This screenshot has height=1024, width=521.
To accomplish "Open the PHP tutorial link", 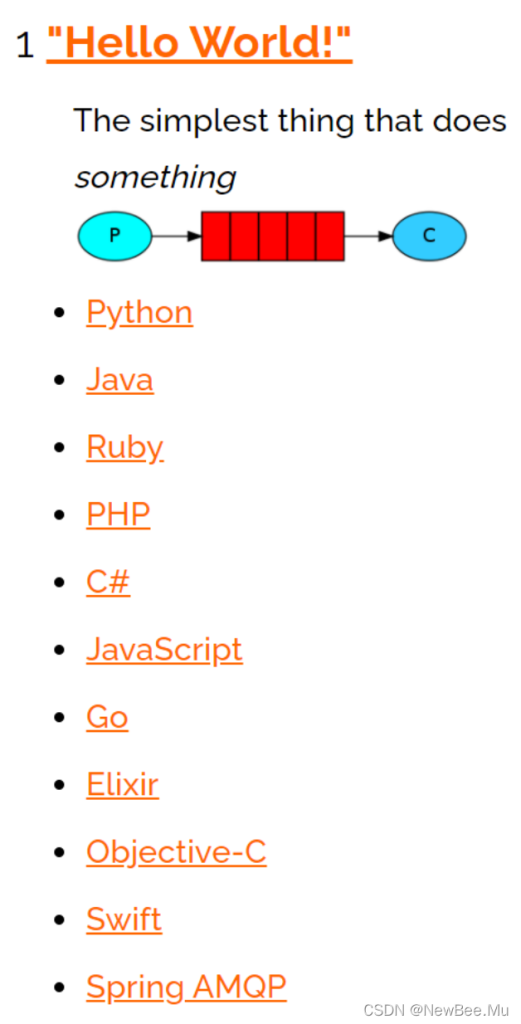I will click(118, 515).
